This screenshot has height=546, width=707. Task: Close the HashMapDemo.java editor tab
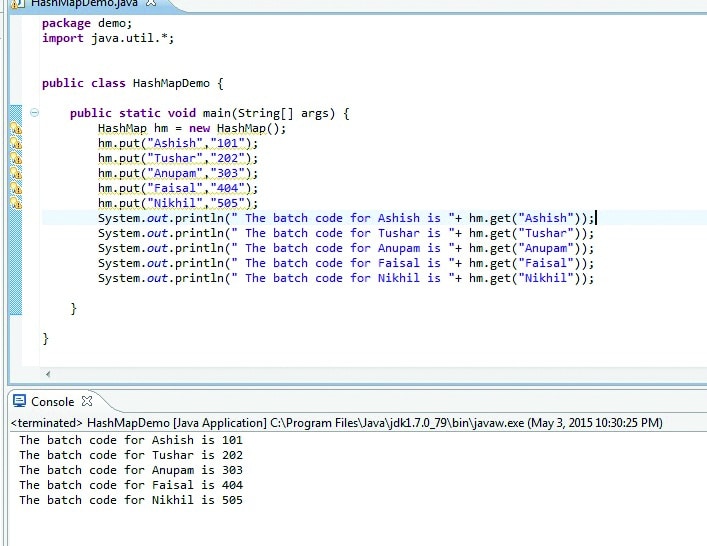tap(150, 4)
